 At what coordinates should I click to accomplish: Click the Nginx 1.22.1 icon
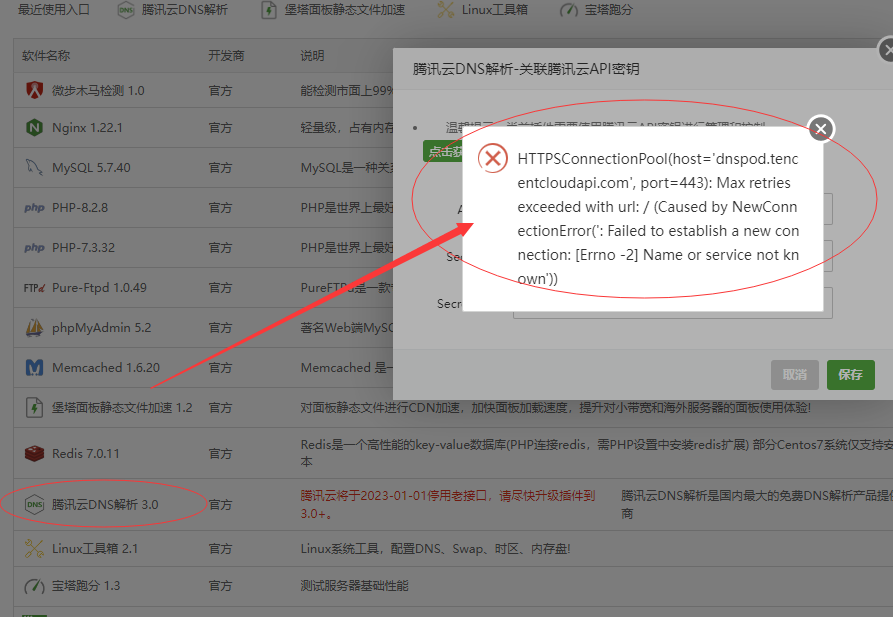coord(35,128)
